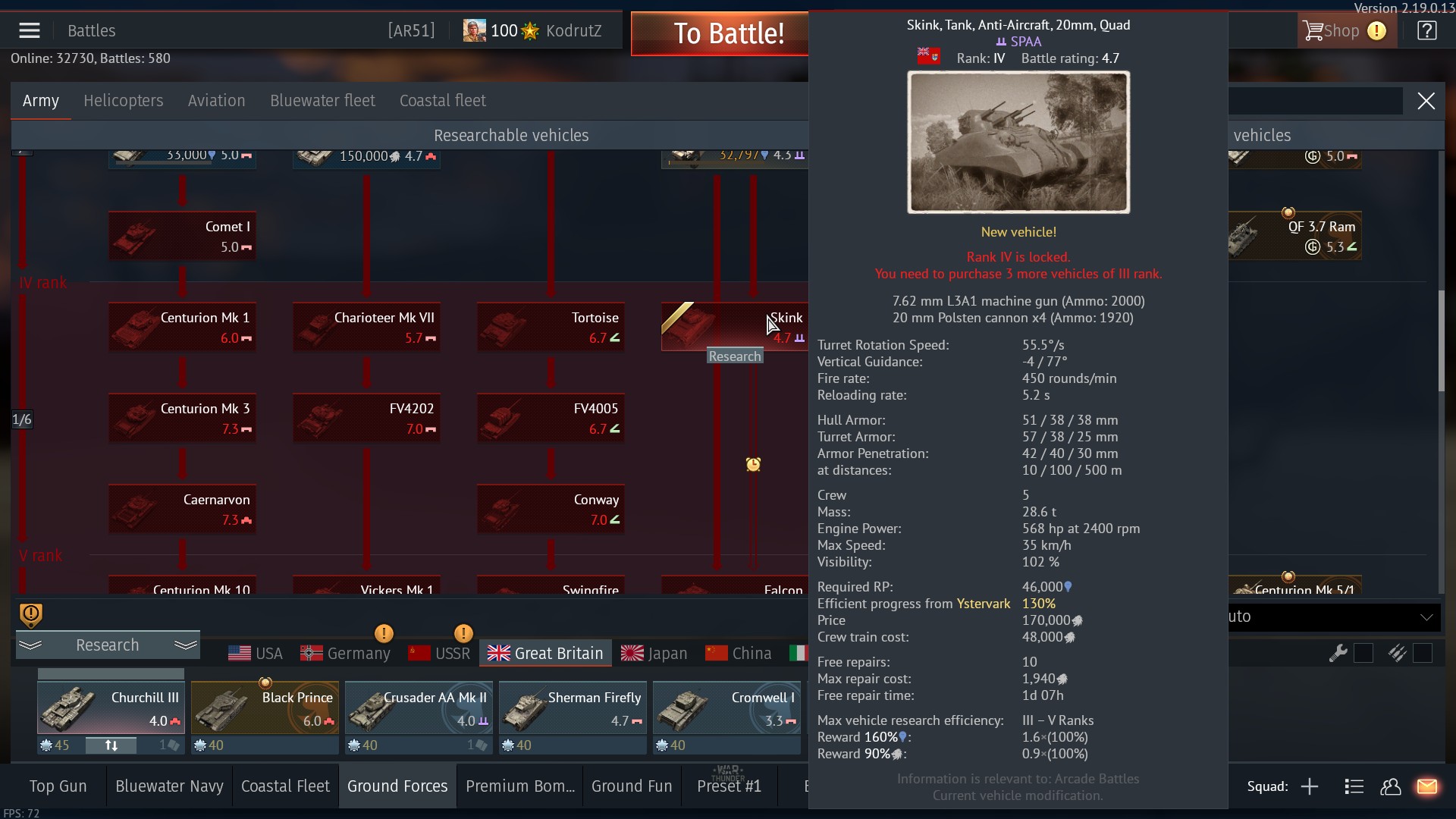Click the vehicle tree scrollbar thumb

coord(1442,340)
